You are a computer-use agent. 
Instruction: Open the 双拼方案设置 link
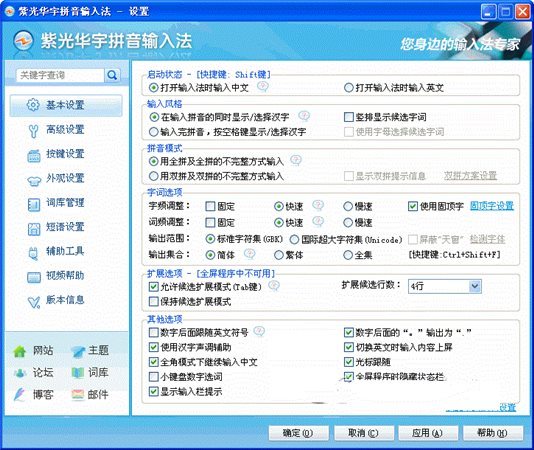(x=470, y=176)
